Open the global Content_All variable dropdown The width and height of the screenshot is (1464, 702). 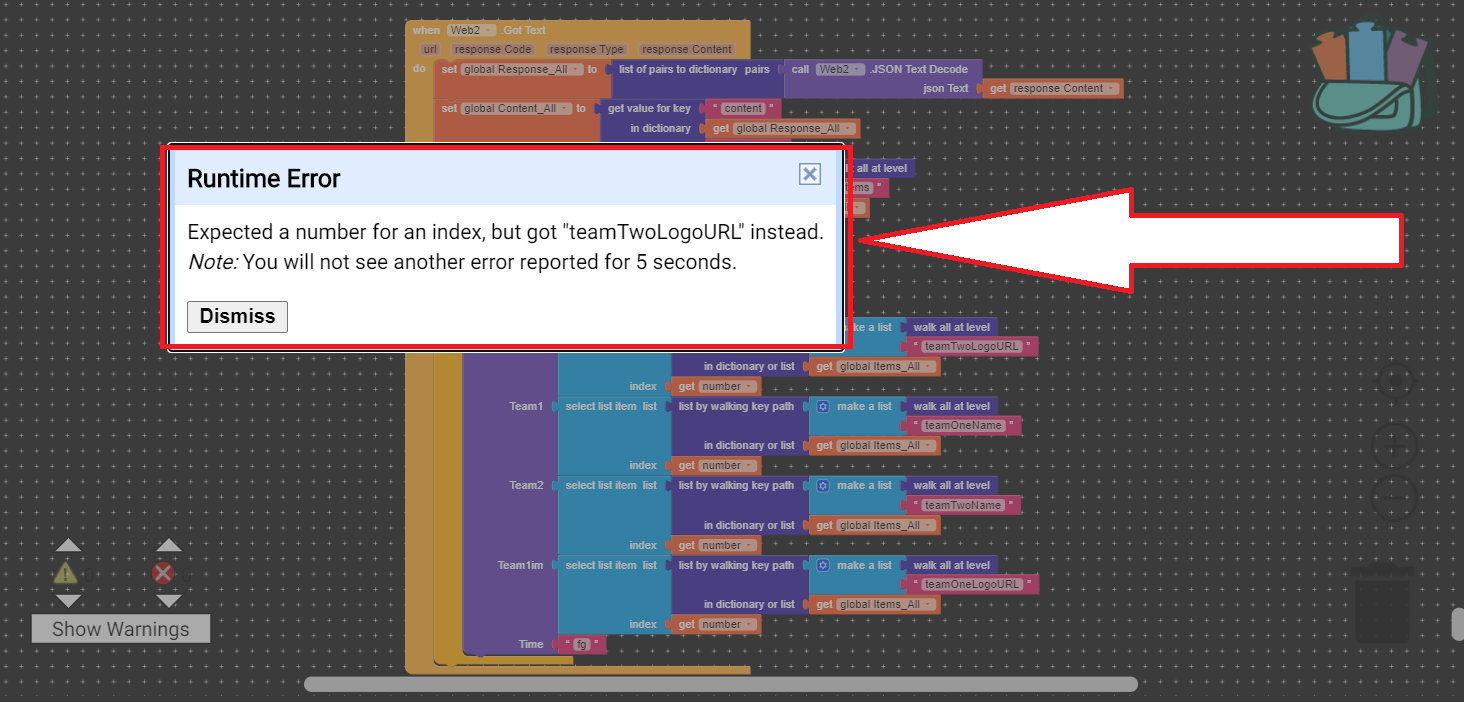(x=565, y=108)
